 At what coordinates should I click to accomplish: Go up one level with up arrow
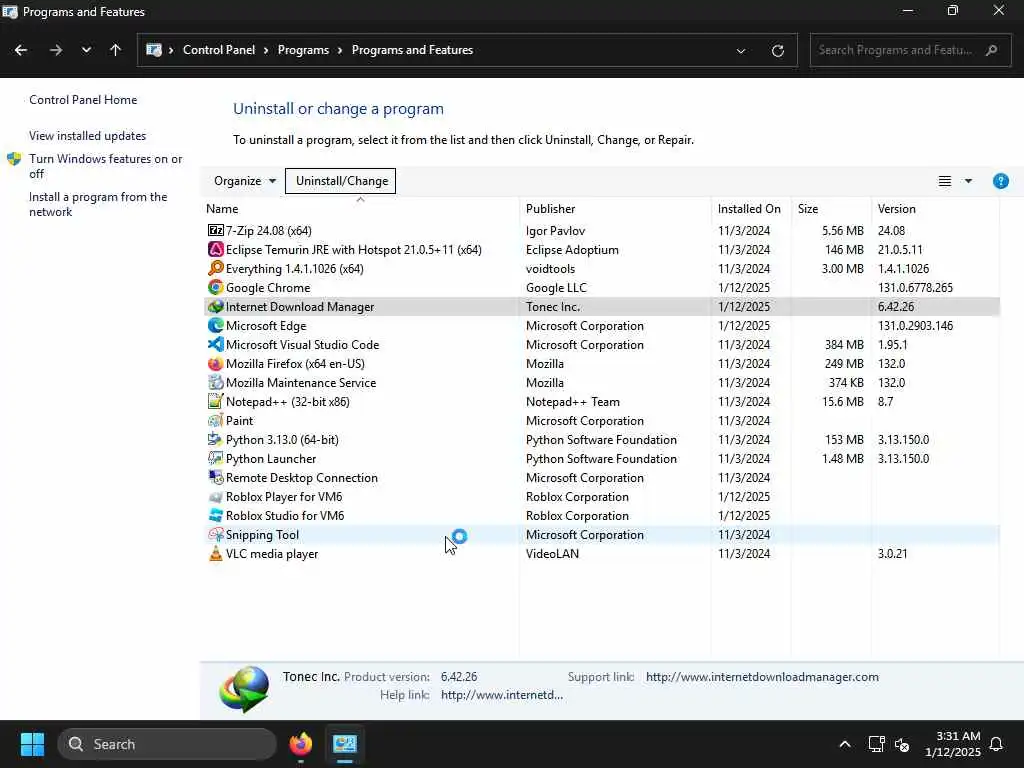point(116,50)
